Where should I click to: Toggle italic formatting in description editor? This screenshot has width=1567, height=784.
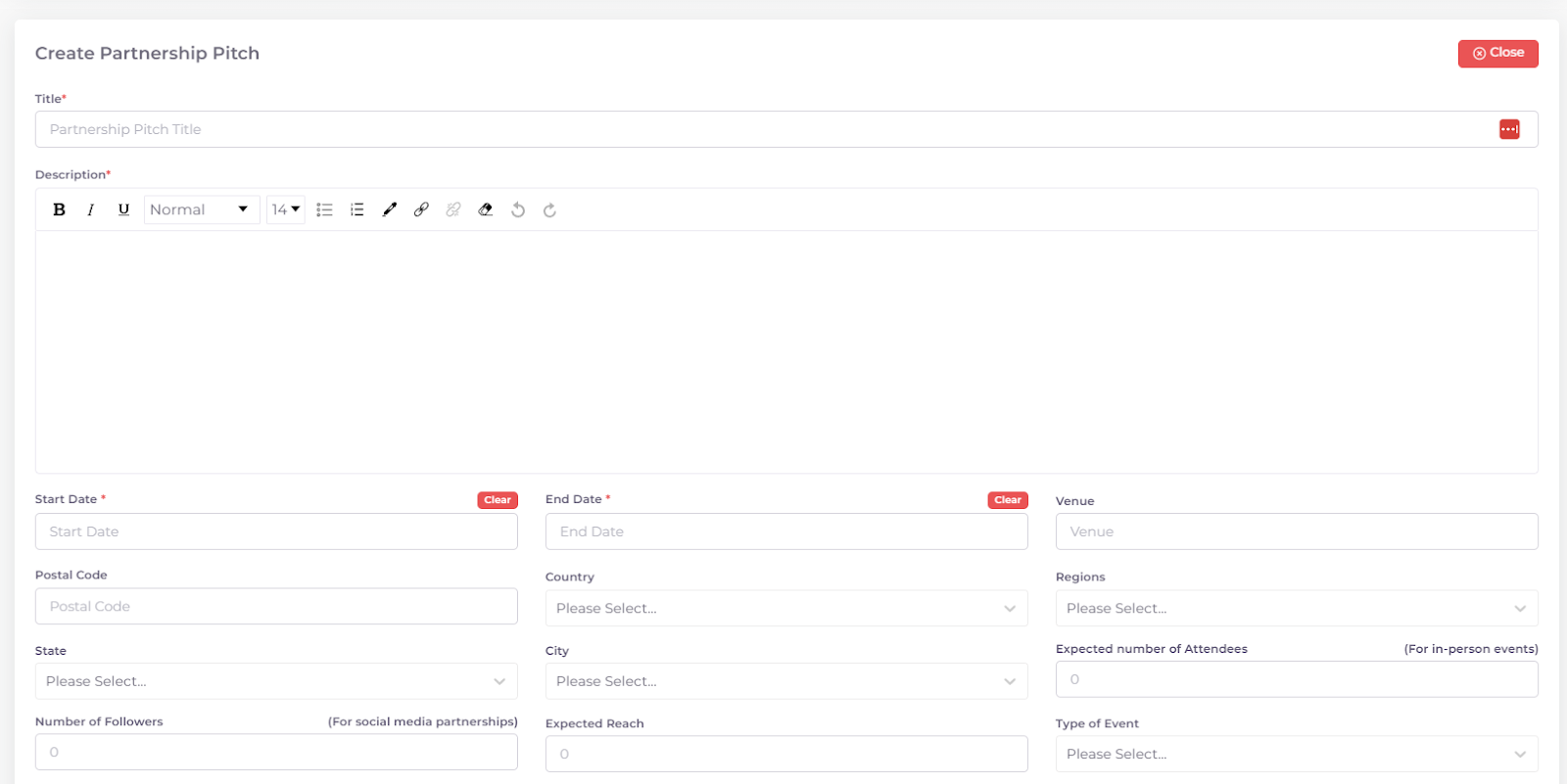[91, 209]
